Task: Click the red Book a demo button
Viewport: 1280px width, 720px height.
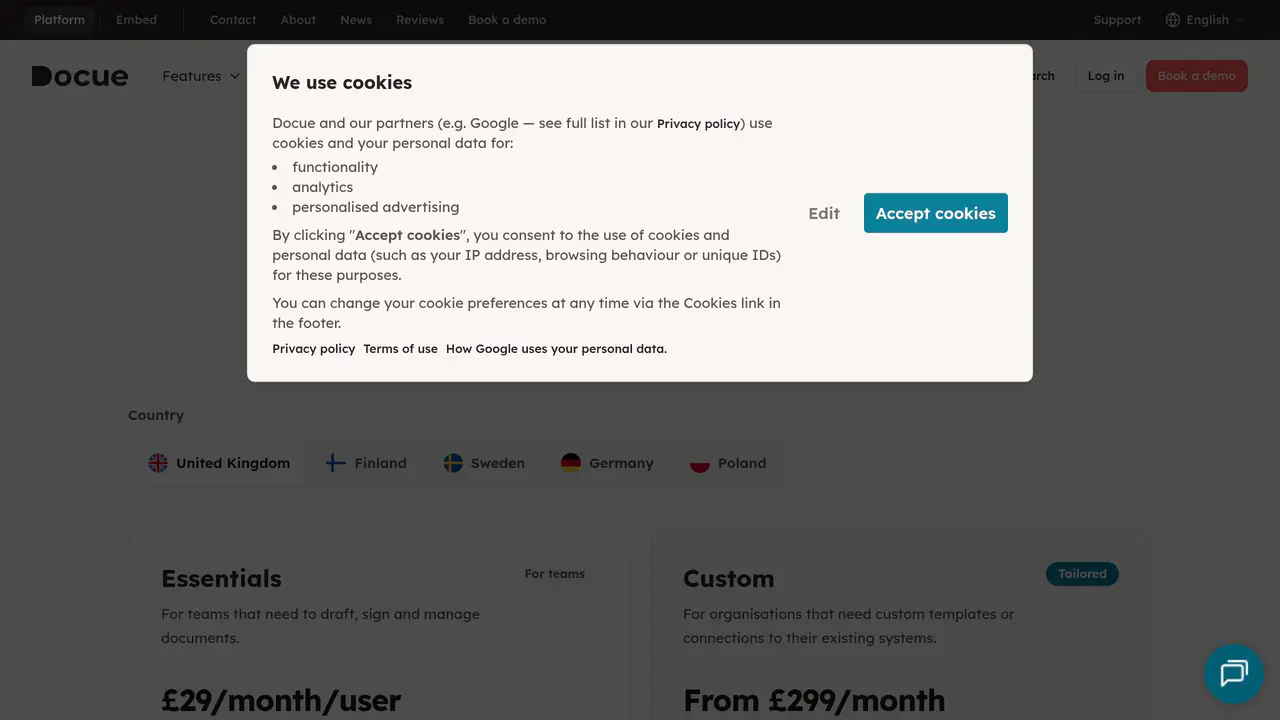Action: (1197, 76)
